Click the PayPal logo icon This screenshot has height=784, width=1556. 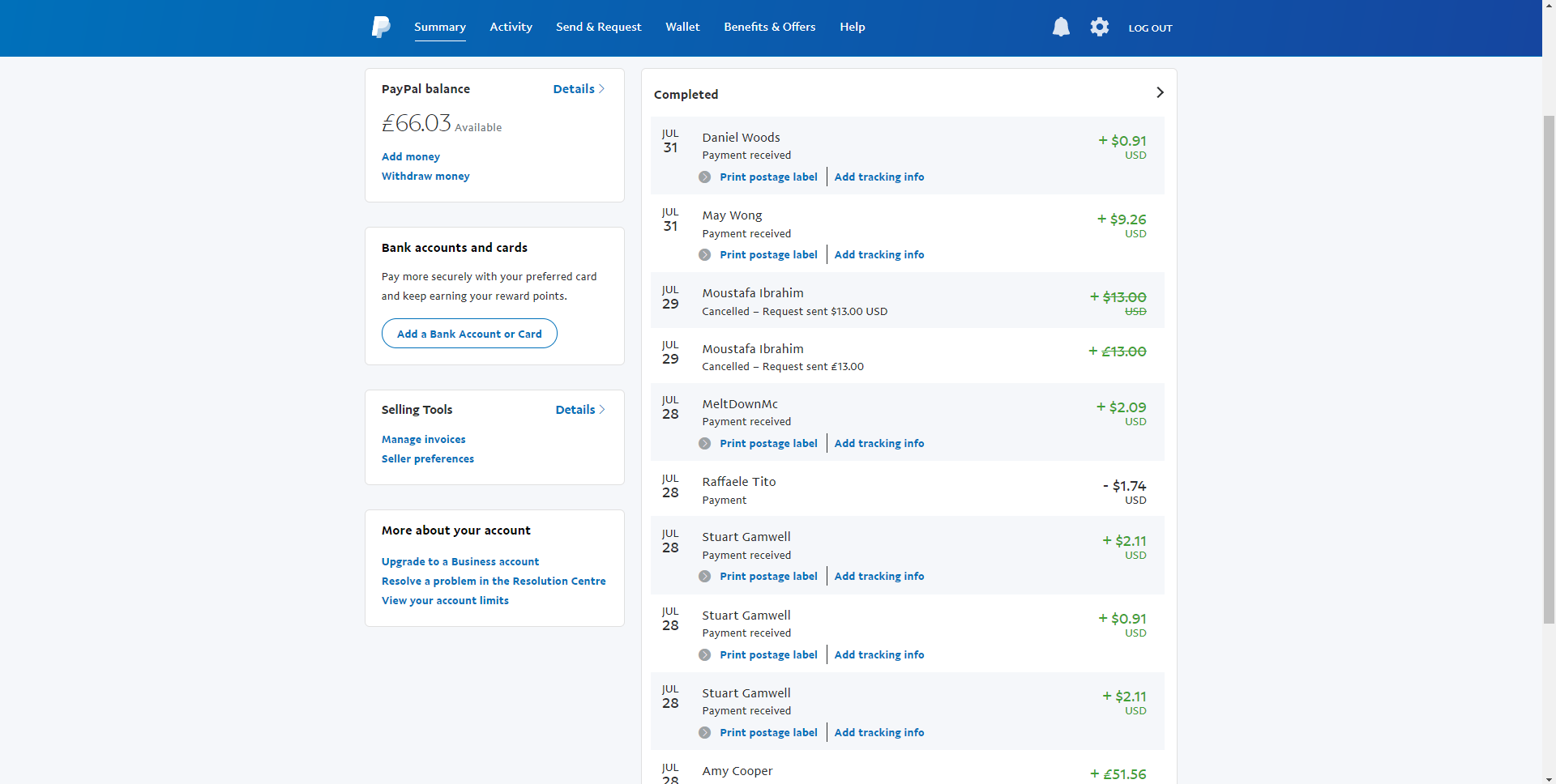381,28
